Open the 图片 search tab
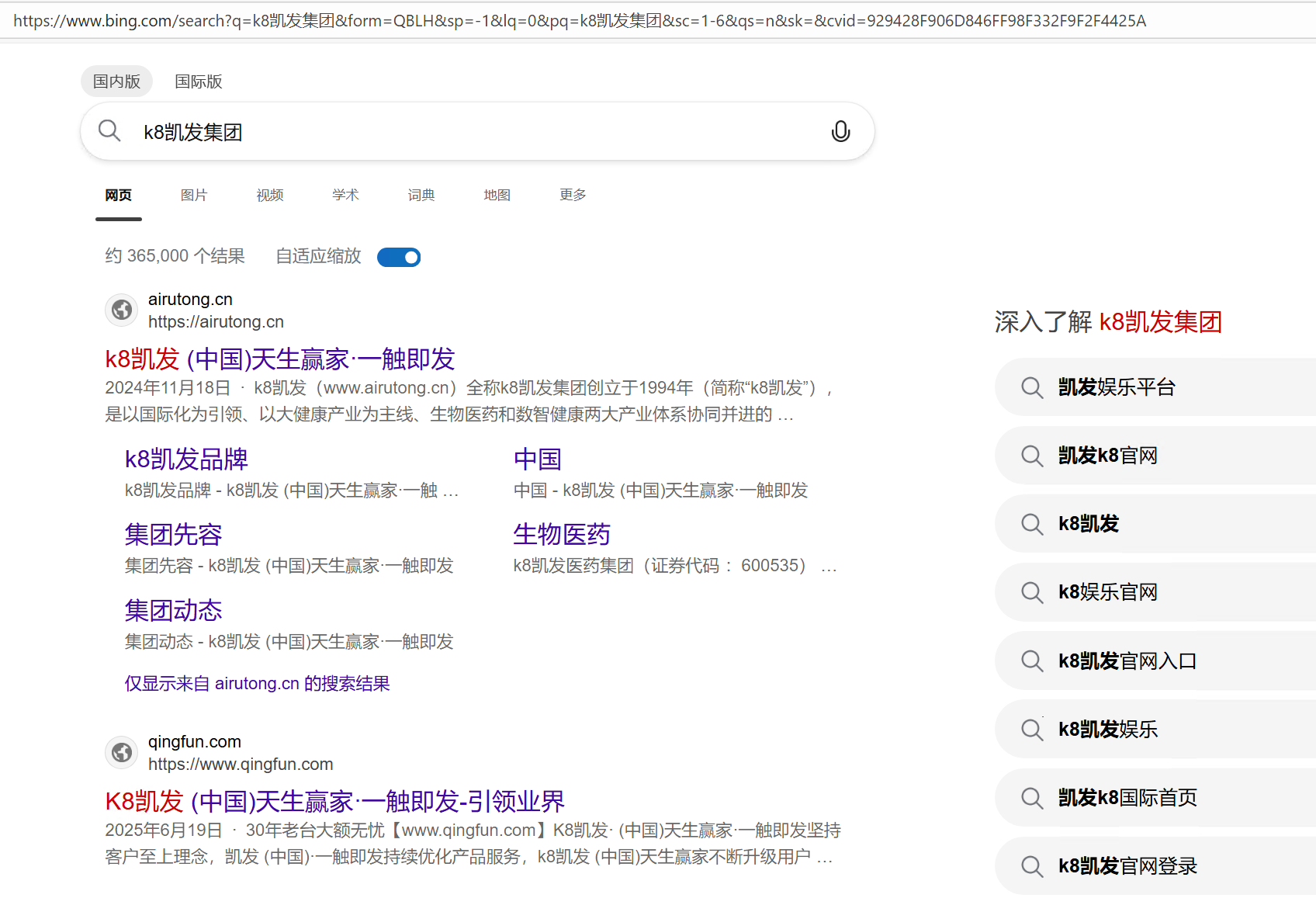 coord(194,195)
